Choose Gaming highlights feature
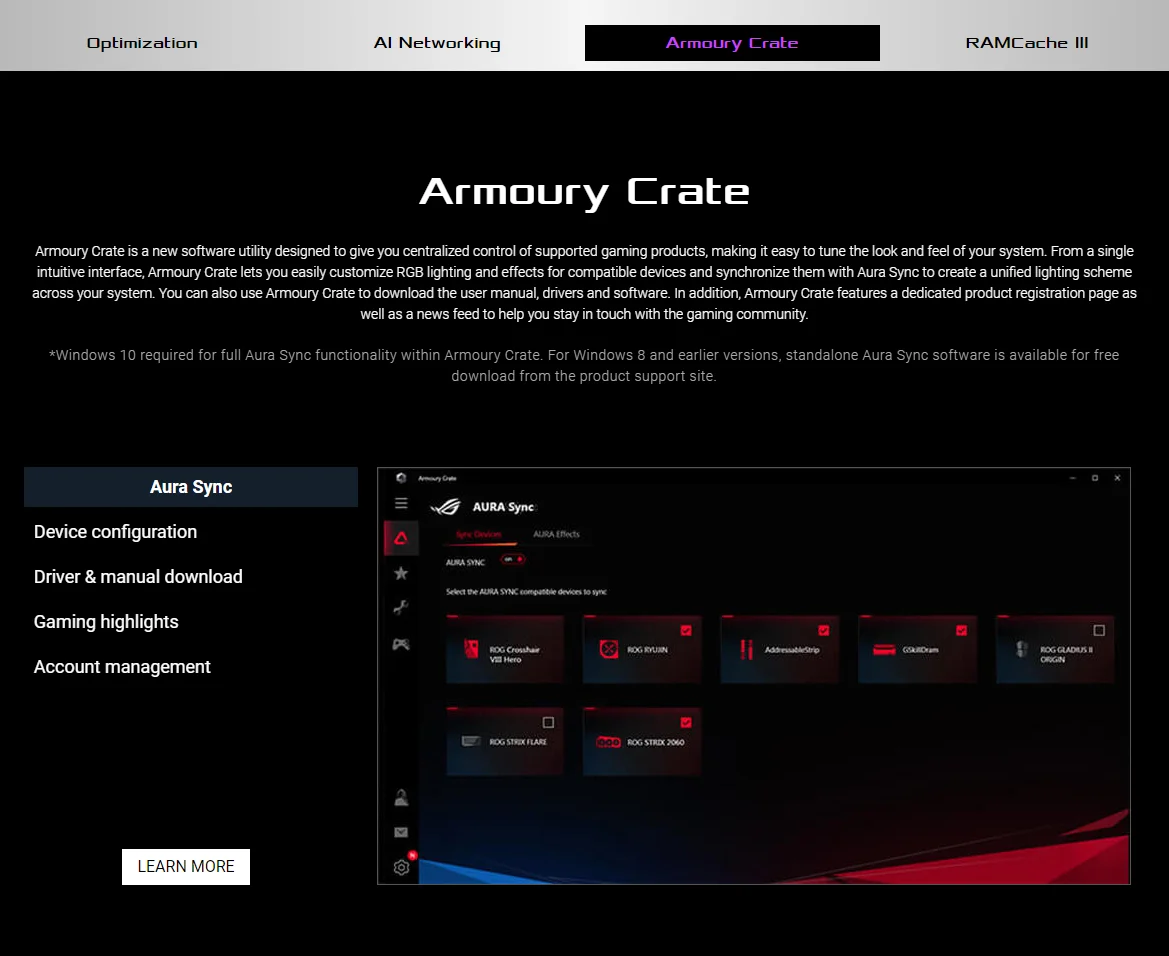The width and height of the screenshot is (1169, 956). pyautogui.click(x=106, y=622)
